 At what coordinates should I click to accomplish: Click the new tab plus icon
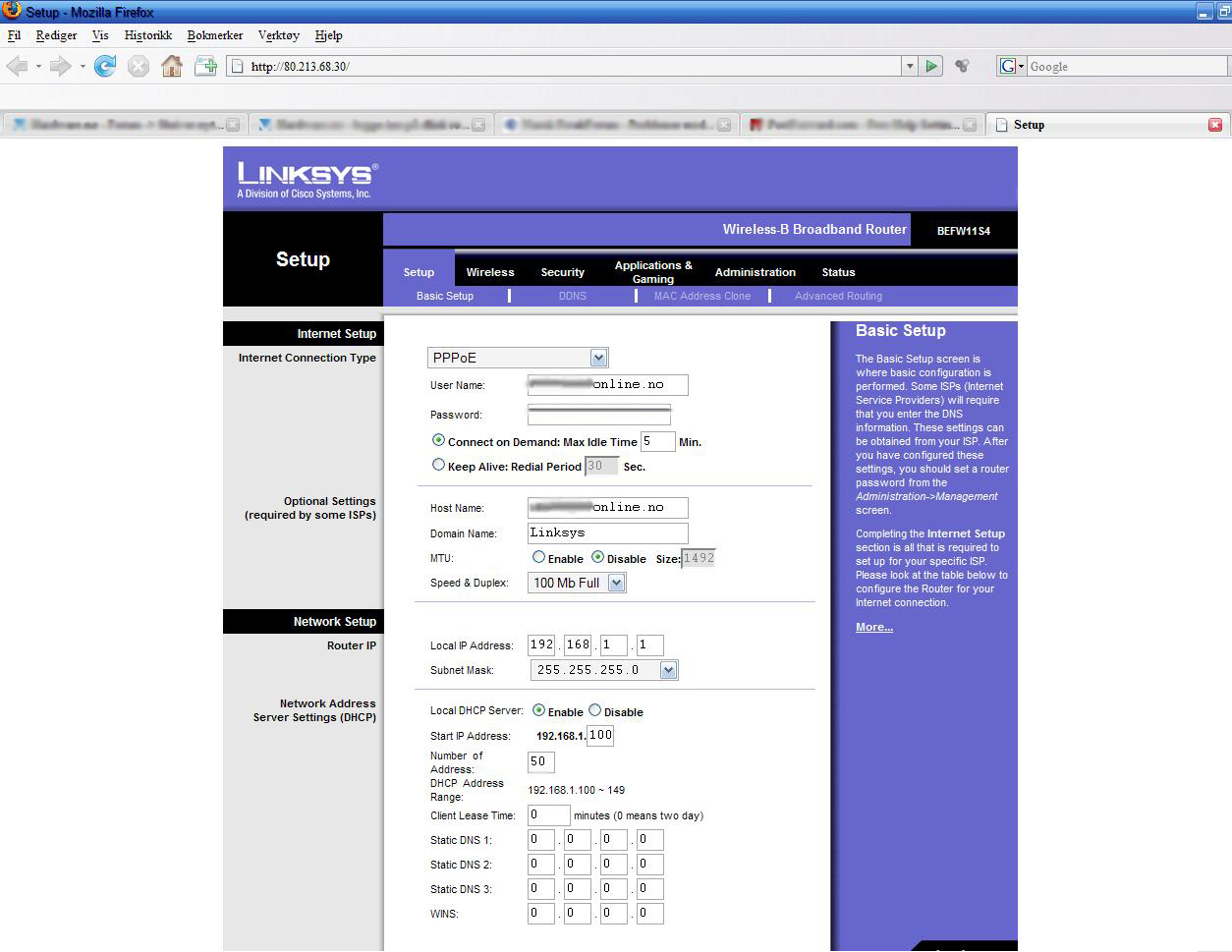tap(205, 66)
